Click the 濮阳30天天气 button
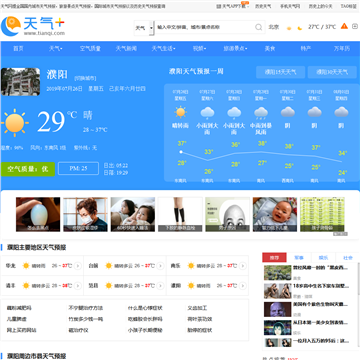The width and height of the screenshot is (360, 360). (332, 72)
